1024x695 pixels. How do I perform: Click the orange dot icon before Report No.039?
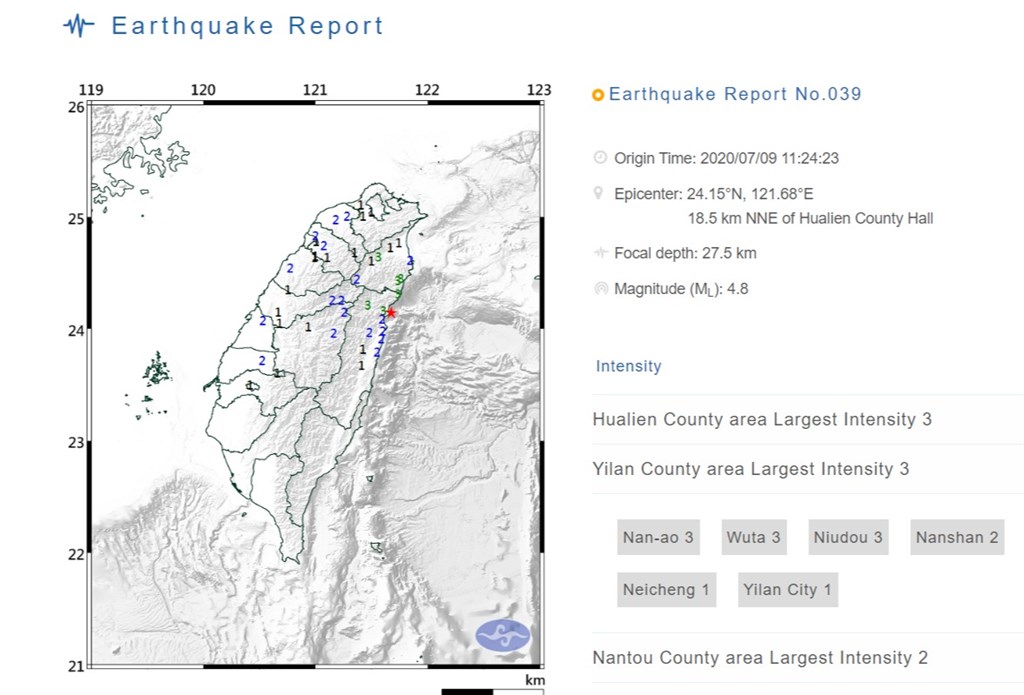coord(597,95)
